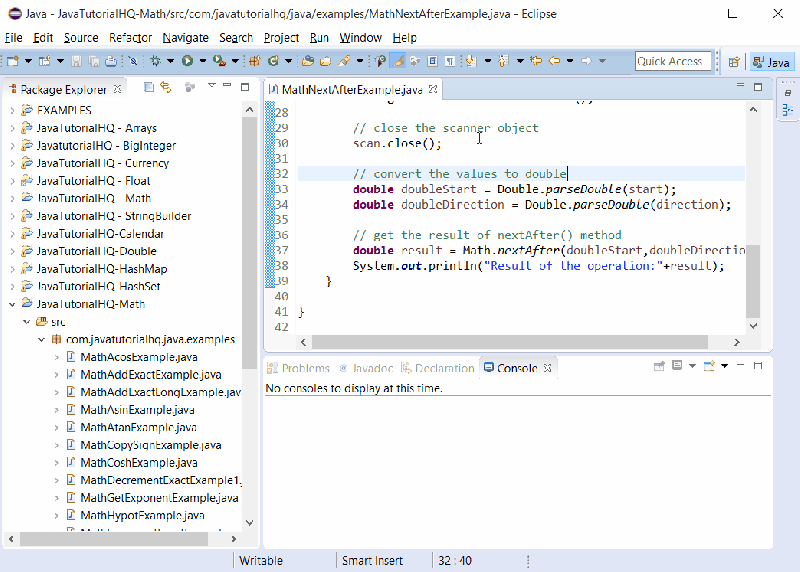
Task: Minimize the Console panel
Action: 741,365
